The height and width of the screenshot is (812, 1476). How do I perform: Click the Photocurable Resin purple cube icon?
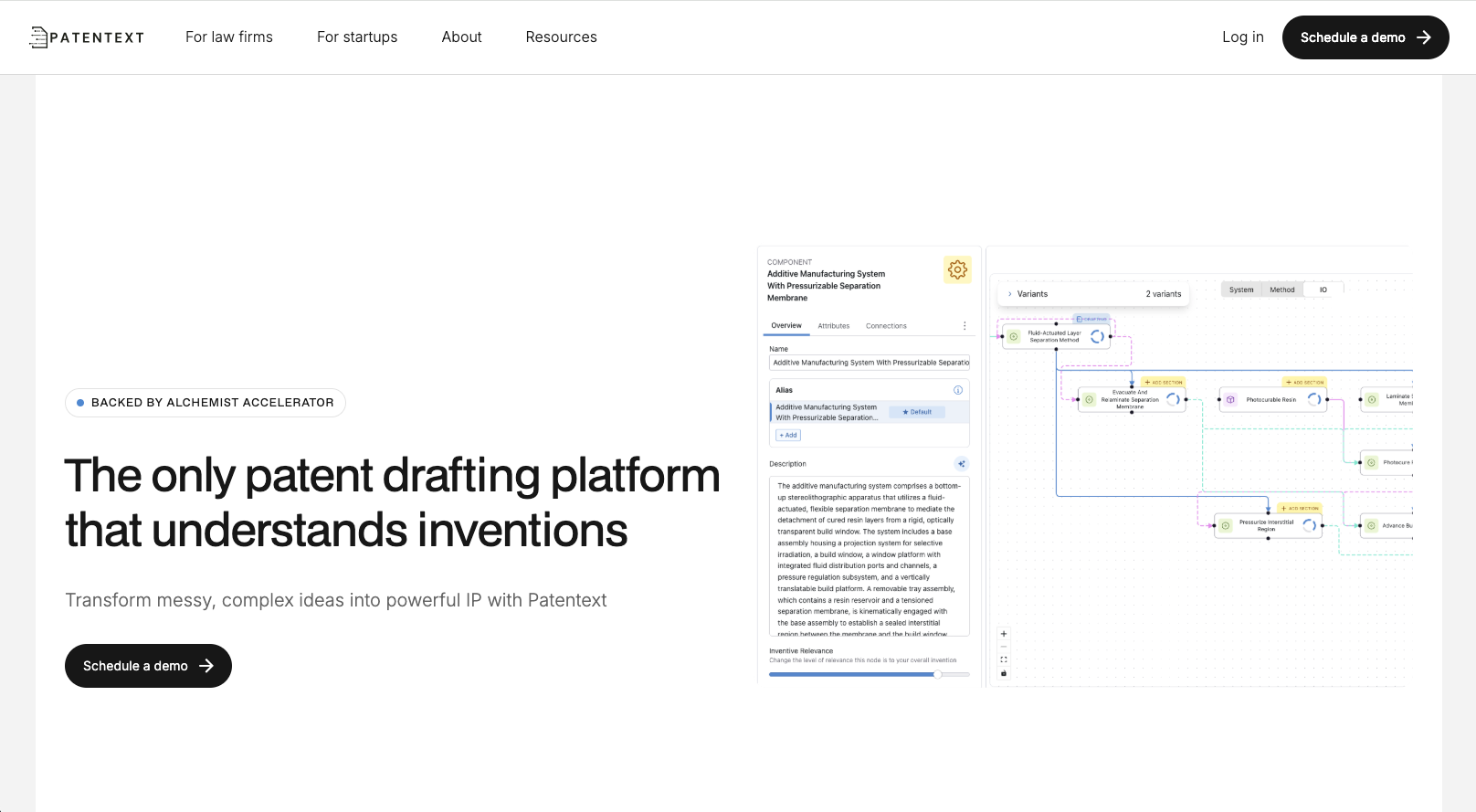coord(1230,399)
